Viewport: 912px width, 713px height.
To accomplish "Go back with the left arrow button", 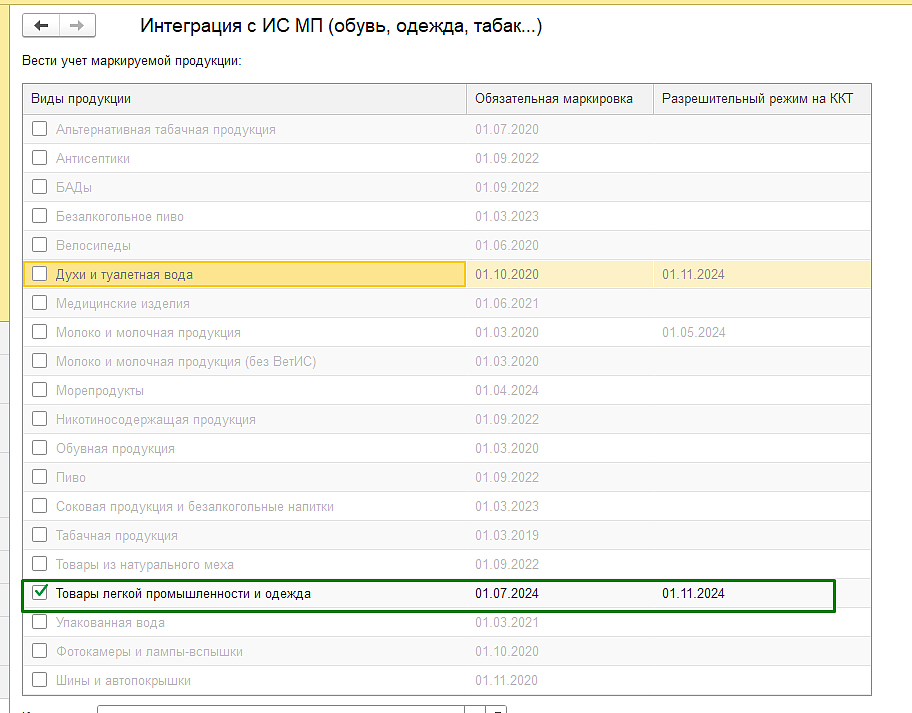I will pos(41,26).
